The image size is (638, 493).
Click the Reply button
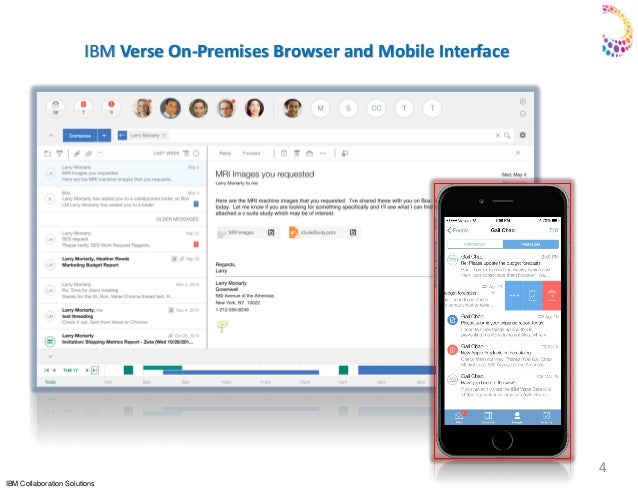pyautogui.click(x=225, y=153)
